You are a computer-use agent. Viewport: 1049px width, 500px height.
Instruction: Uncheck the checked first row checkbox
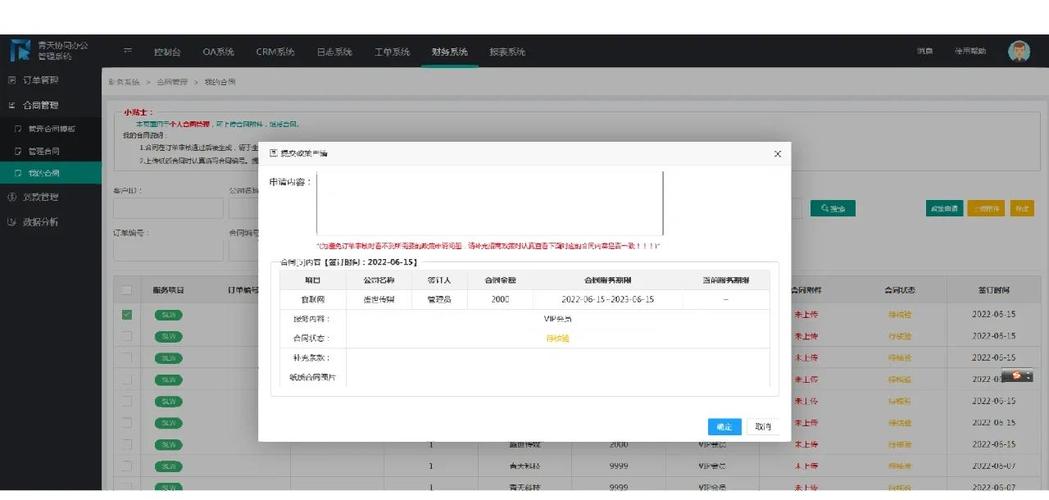tap(127, 314)
